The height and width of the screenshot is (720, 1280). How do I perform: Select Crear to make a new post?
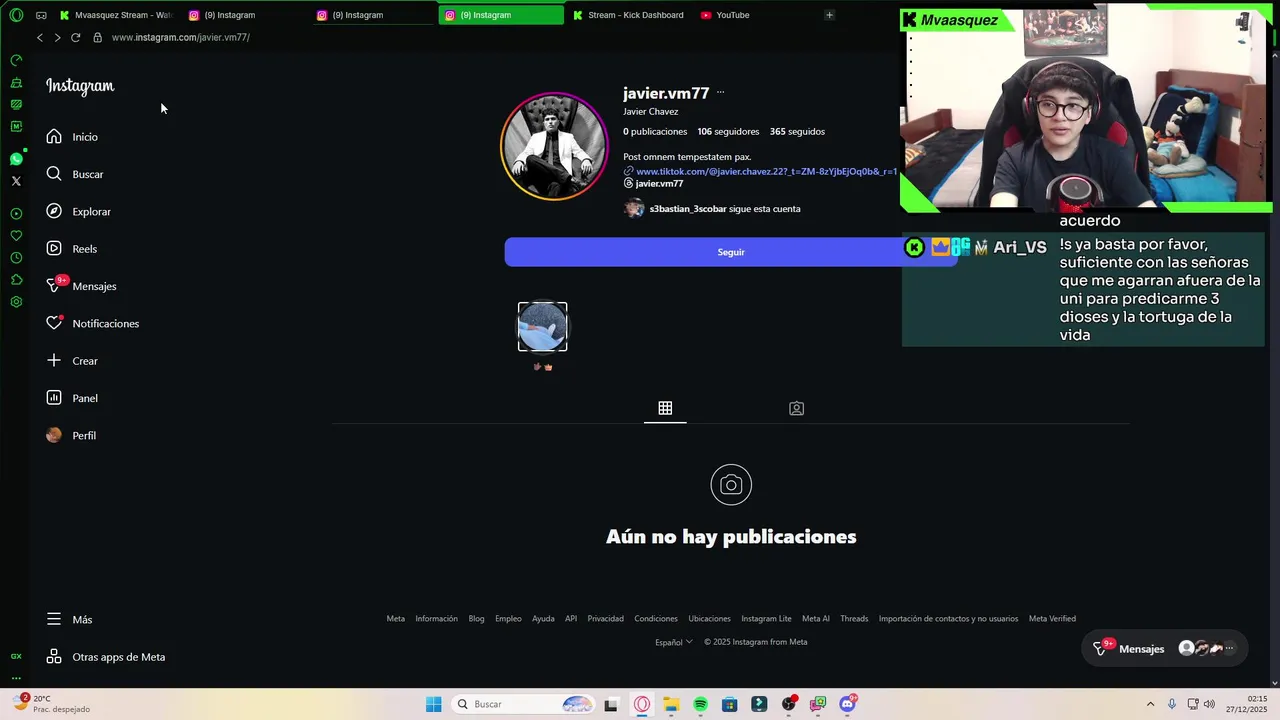coord(72,361)
